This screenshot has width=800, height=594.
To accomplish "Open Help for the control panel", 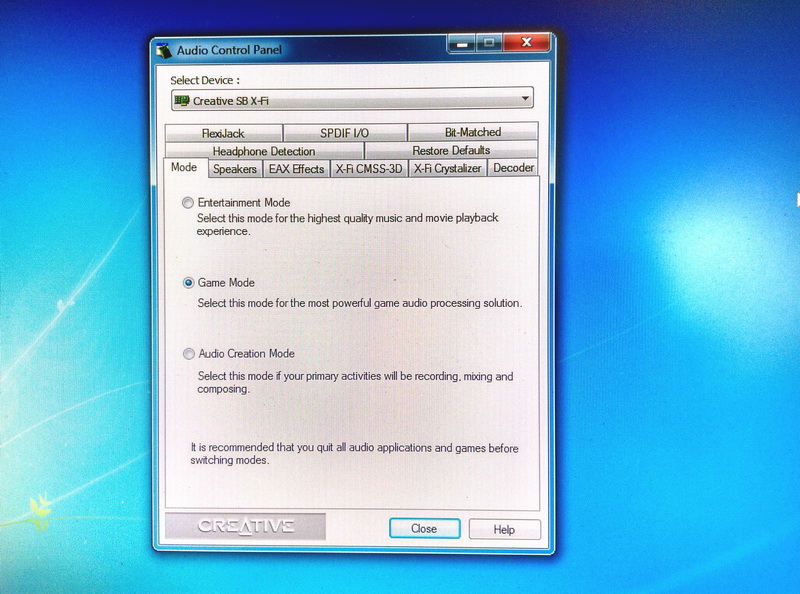I will point(504,530).
